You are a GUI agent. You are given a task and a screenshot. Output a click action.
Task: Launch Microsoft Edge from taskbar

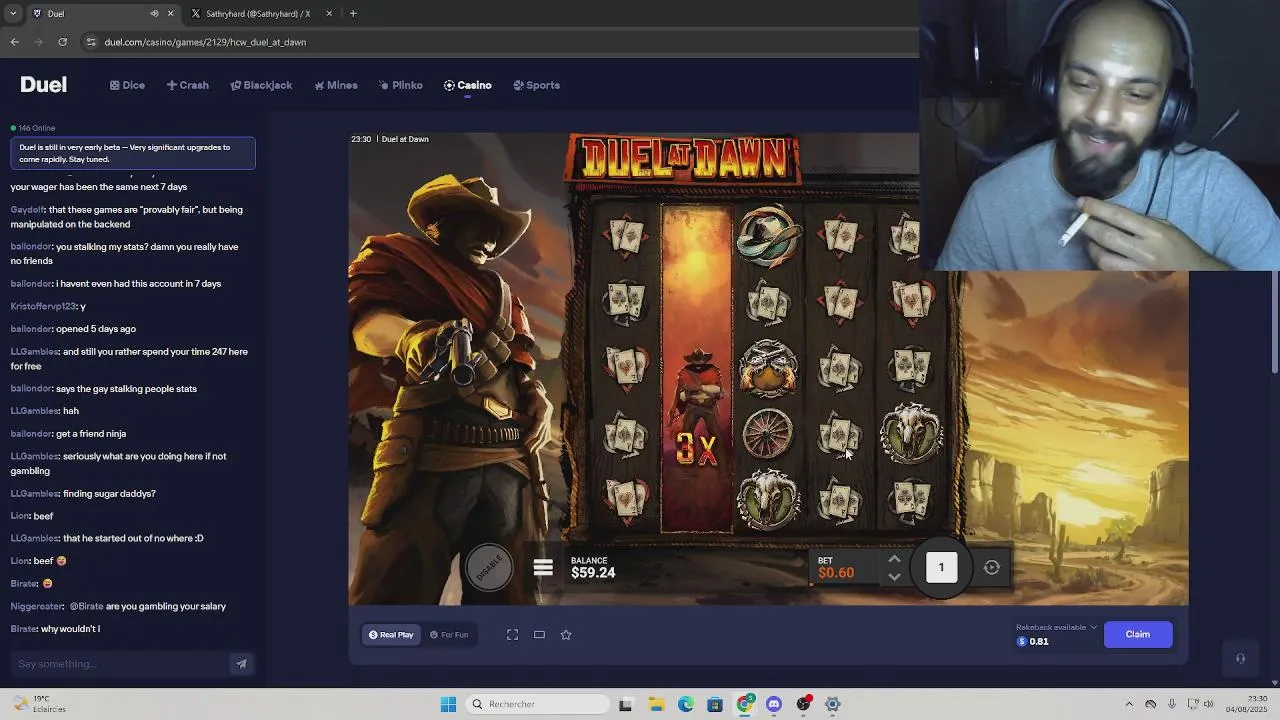click(x=685, y=704)
